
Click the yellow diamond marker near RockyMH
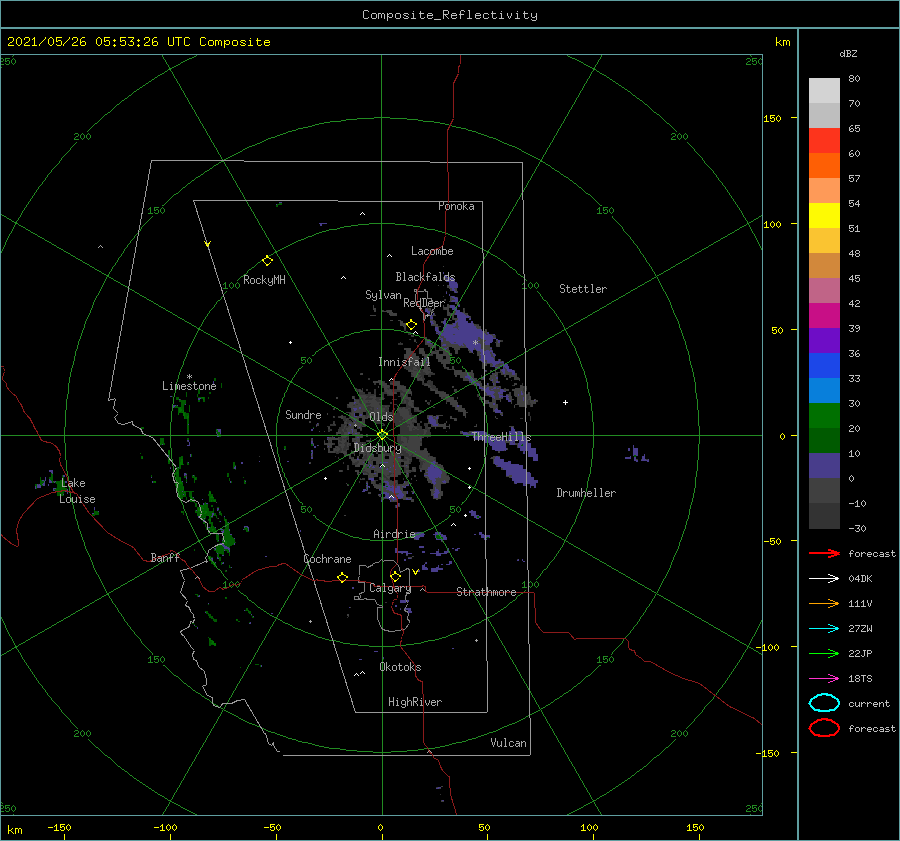tap(267, 261)
